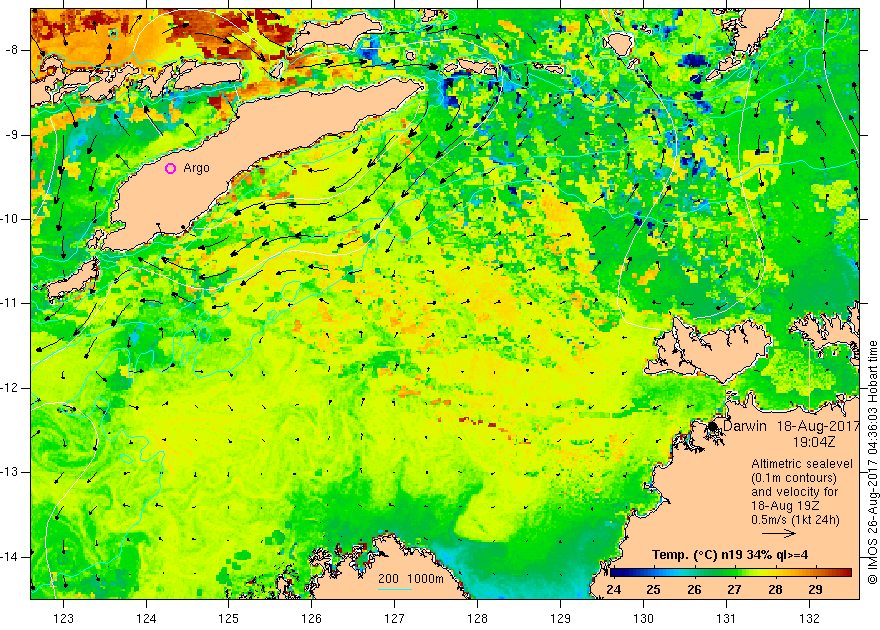Viewport: 880px width, 630px height.
Task: Click longitude label 123 on bottom axis
Action: (63, 618)
